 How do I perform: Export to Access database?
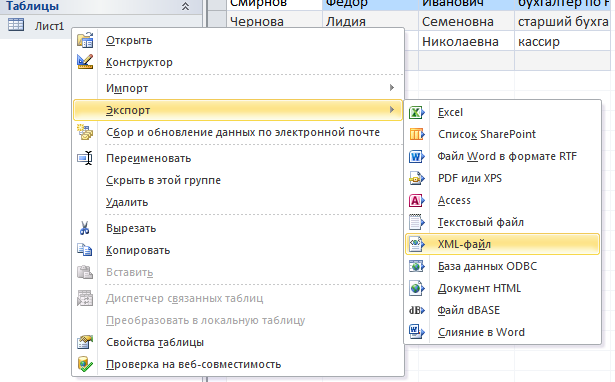(x=502, y=200)
